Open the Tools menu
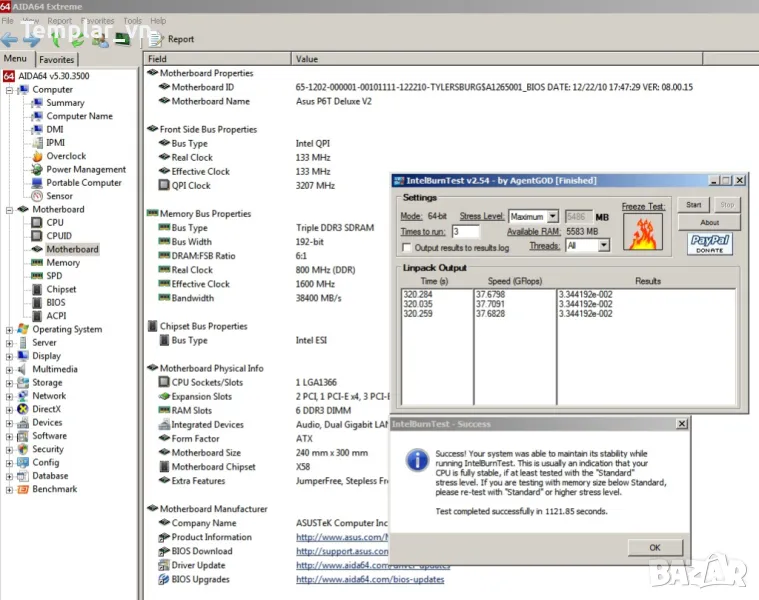Viewport: 759px width, 600px height. pyautogui.click(x=132, y=20)
